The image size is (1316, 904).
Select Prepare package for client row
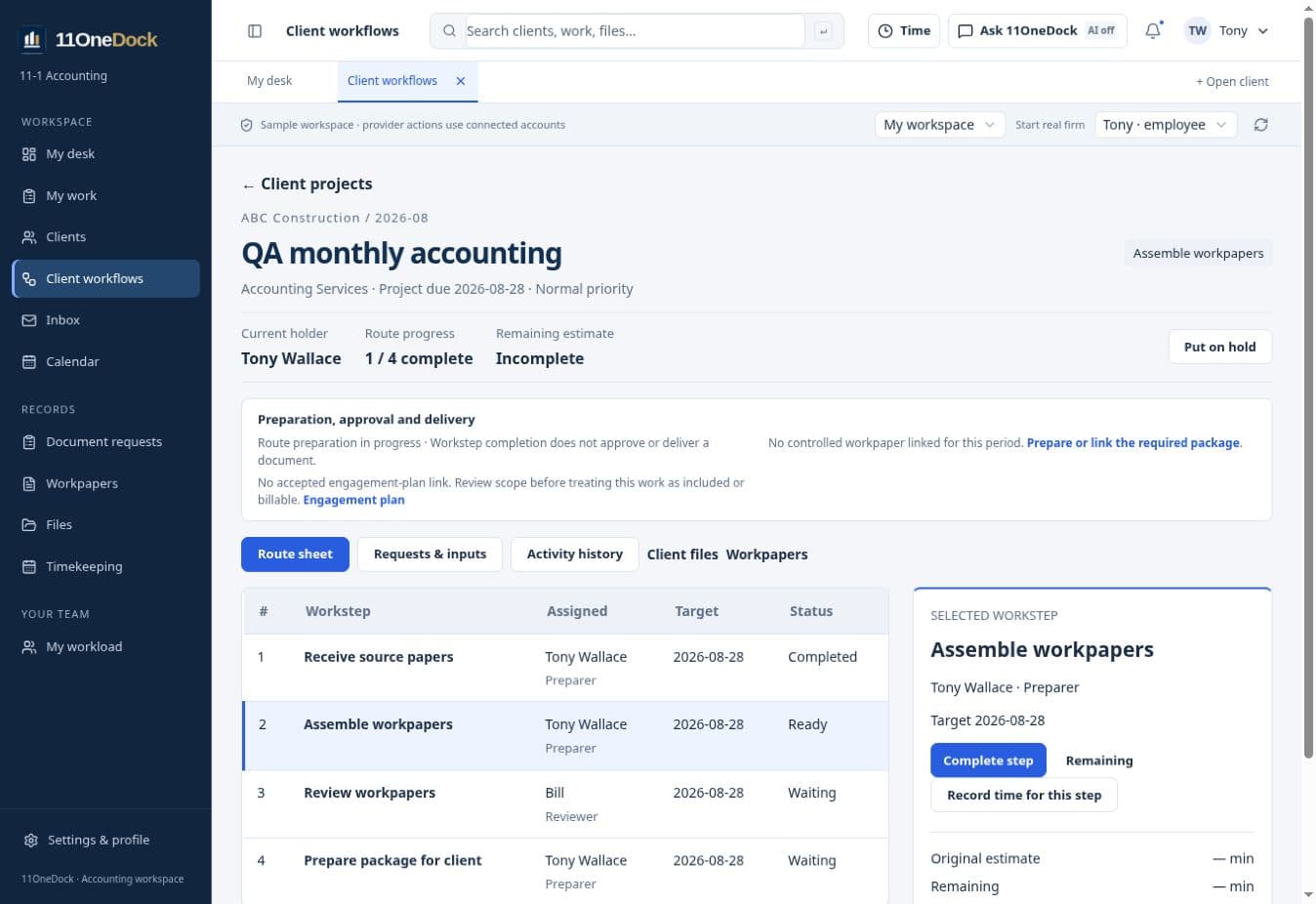click(565, 871)
